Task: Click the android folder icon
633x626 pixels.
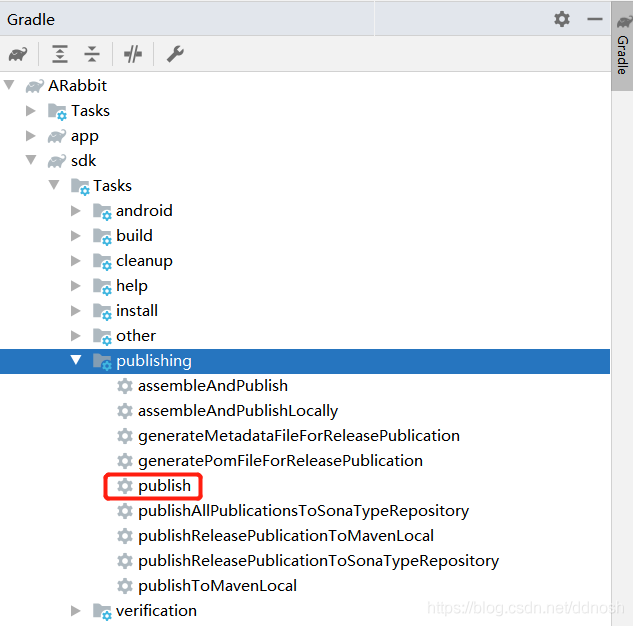Action: (102, 211)
